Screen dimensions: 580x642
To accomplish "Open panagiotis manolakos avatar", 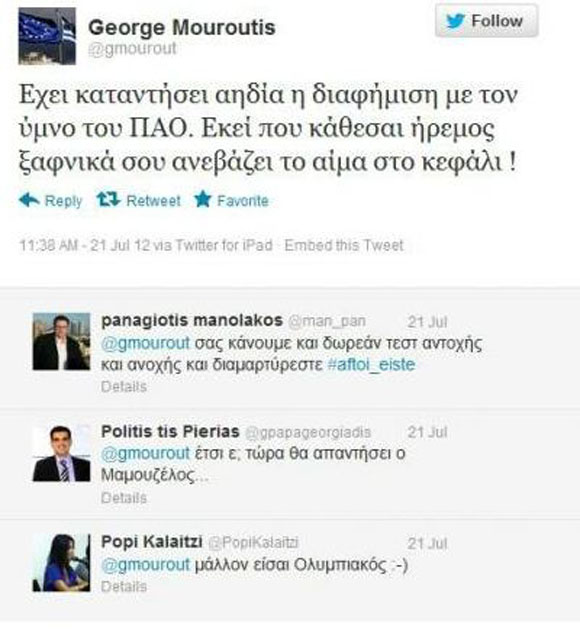I will click(61, 341).
